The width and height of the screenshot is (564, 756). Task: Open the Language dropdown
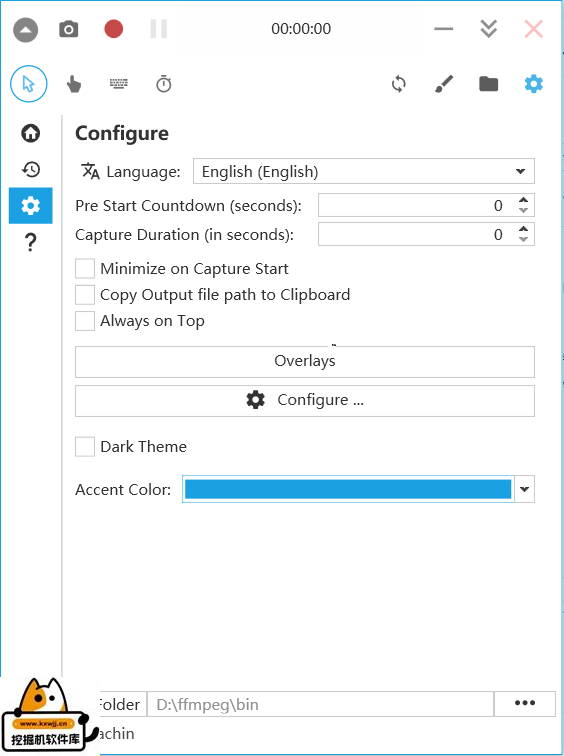pyautogui.click(x=363, y=171)
